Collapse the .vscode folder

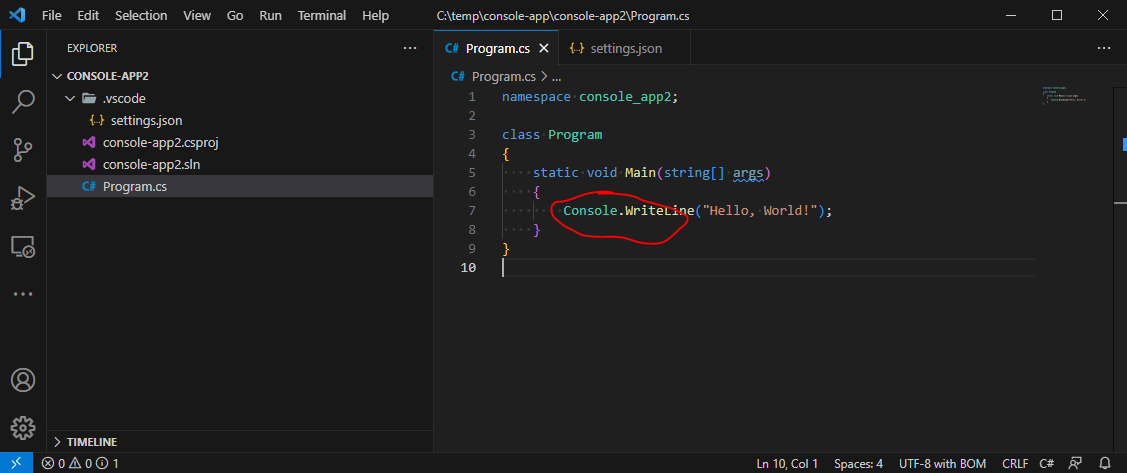[x=239, y=98]
